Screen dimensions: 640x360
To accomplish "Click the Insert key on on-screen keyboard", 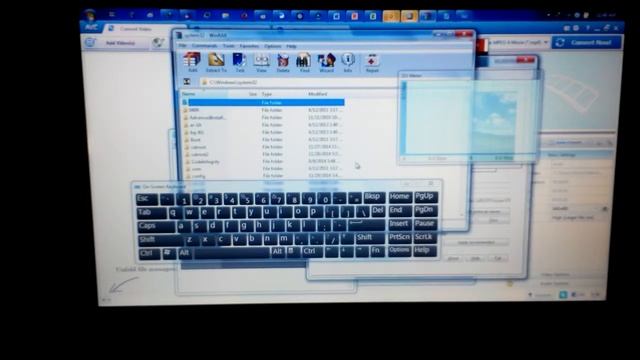I will click(x=400, y=224).
